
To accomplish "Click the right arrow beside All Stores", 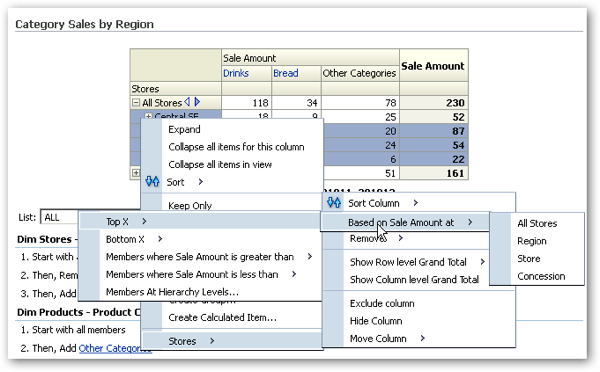I will [197, 102].
